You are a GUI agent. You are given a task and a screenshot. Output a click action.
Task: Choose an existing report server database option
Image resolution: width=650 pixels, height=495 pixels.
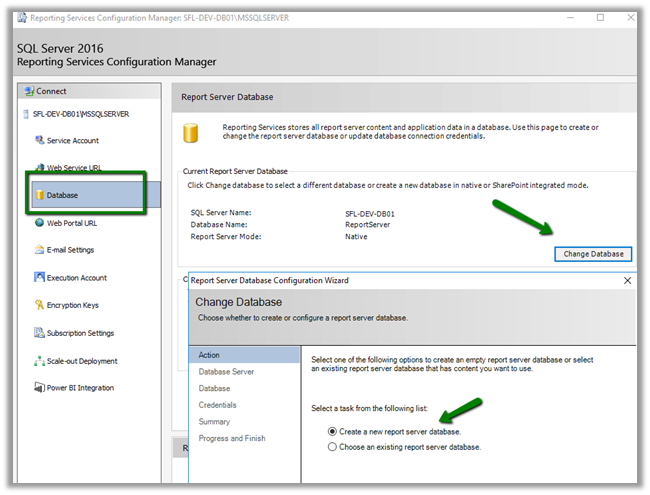[x=333, y=447]
